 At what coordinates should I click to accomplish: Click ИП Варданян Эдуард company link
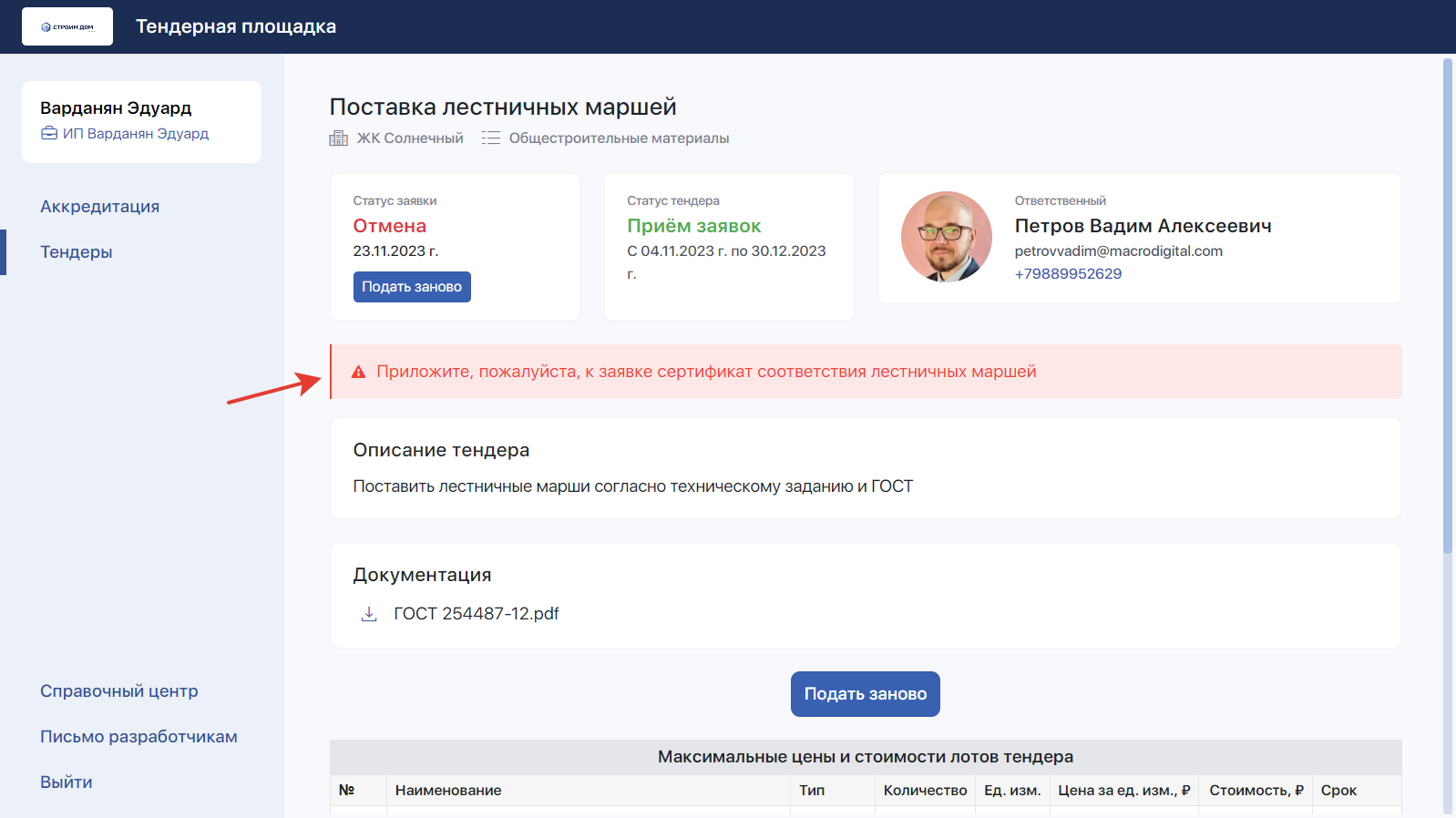(135, 134)
